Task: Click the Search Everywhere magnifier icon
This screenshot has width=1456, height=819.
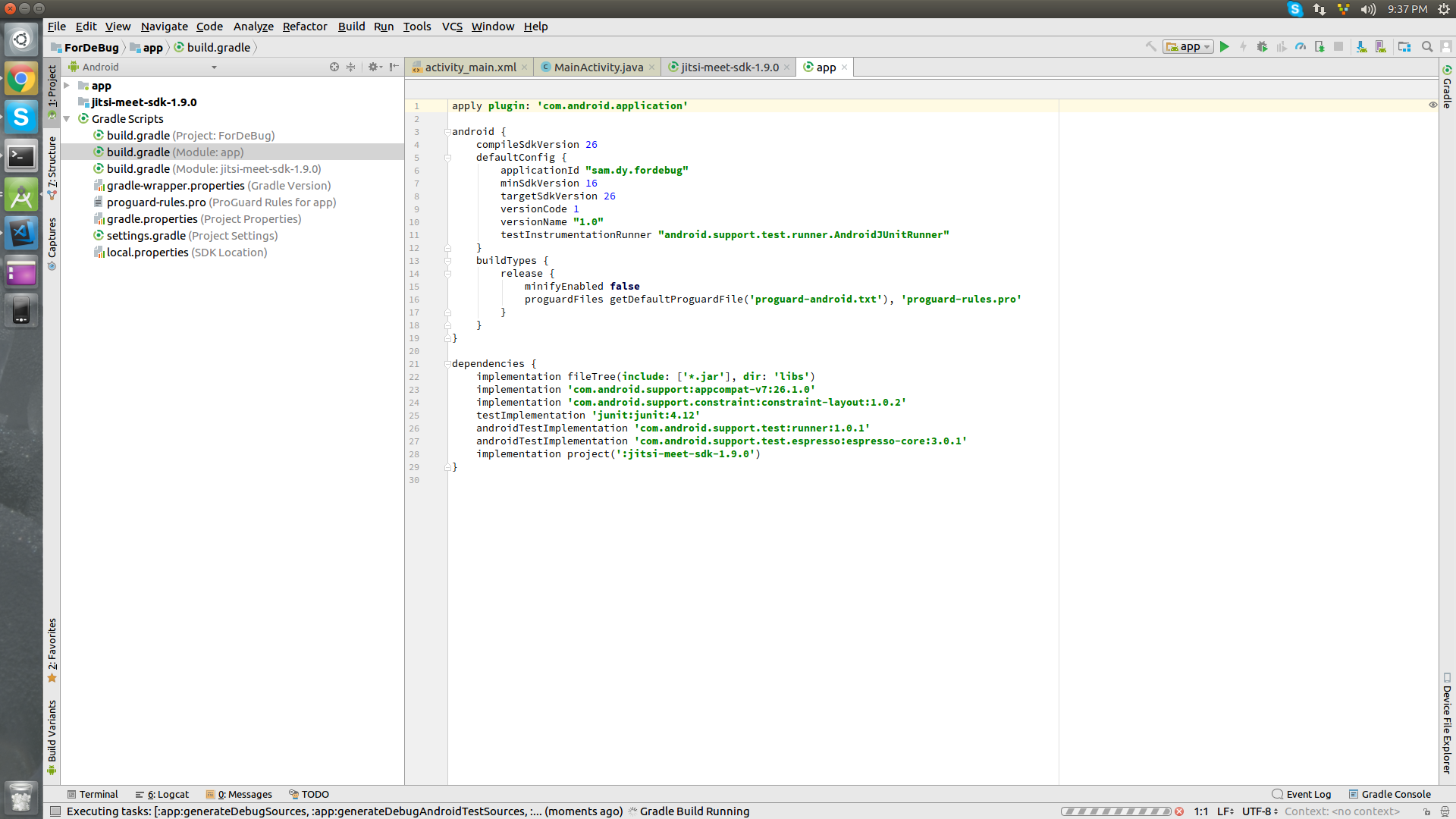Action: [x=1427, y=46]
